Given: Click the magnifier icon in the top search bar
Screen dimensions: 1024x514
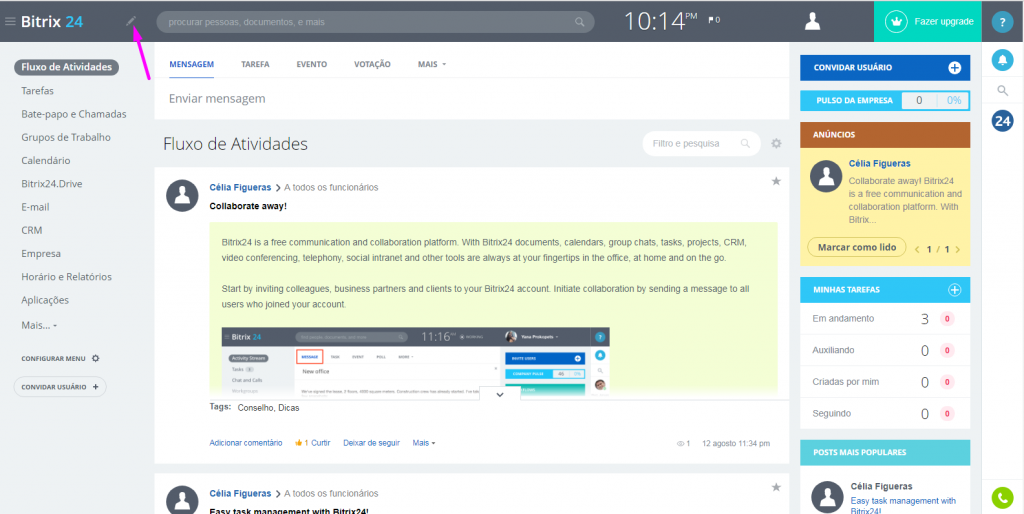Looking at the screenshot, I should click(579, 22).
